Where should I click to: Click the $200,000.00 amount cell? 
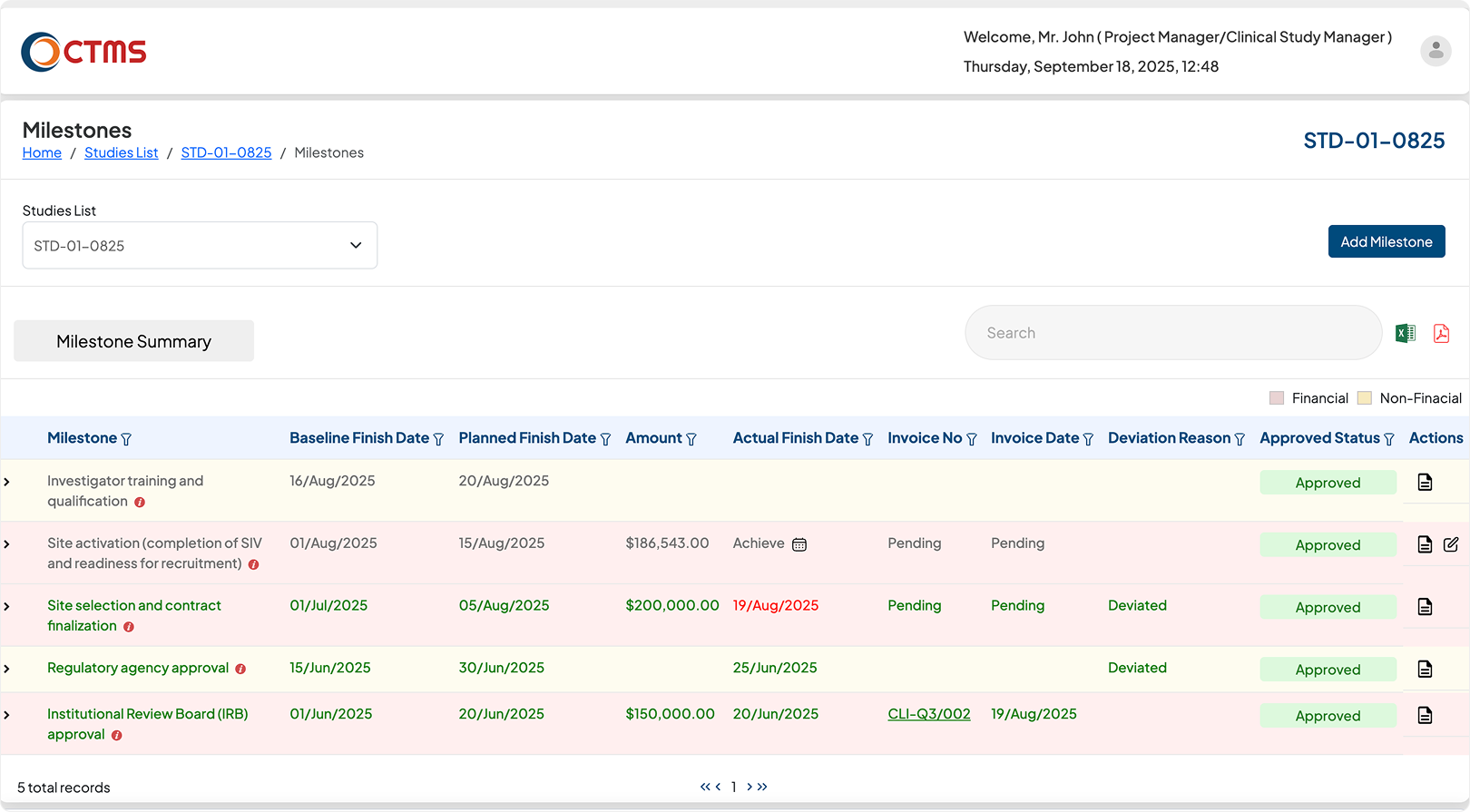[x=672, y=605]
